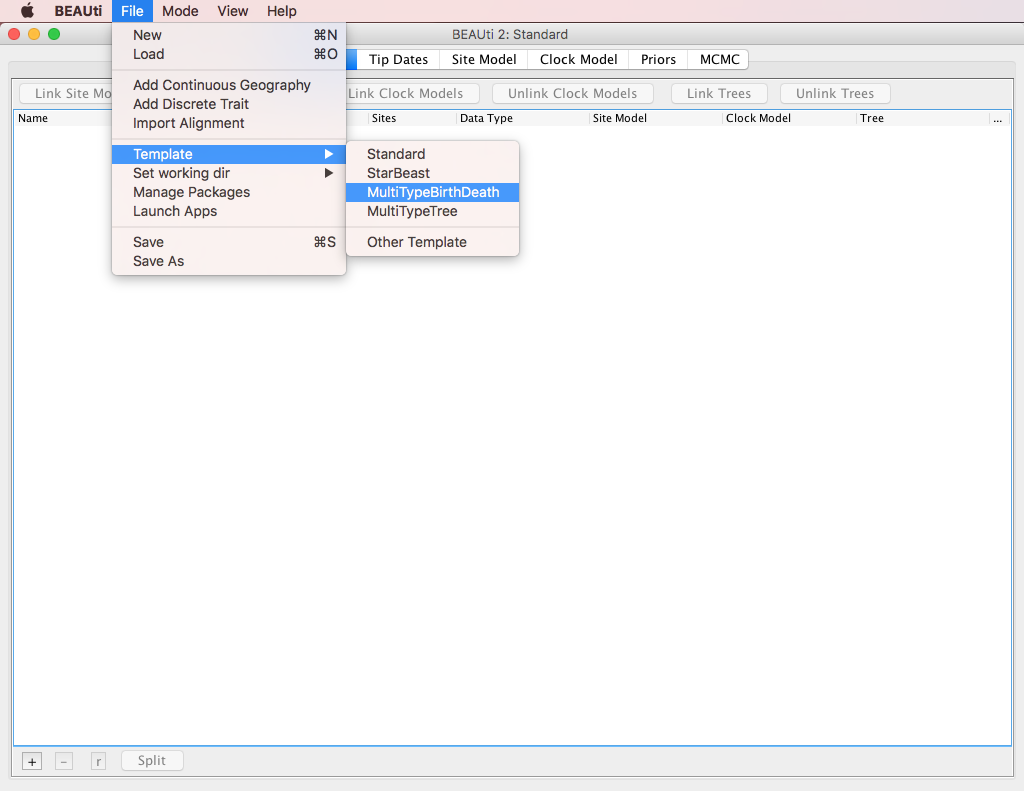Choose Save As
Screen dimensions: 1024x791
tap(229, 261)
